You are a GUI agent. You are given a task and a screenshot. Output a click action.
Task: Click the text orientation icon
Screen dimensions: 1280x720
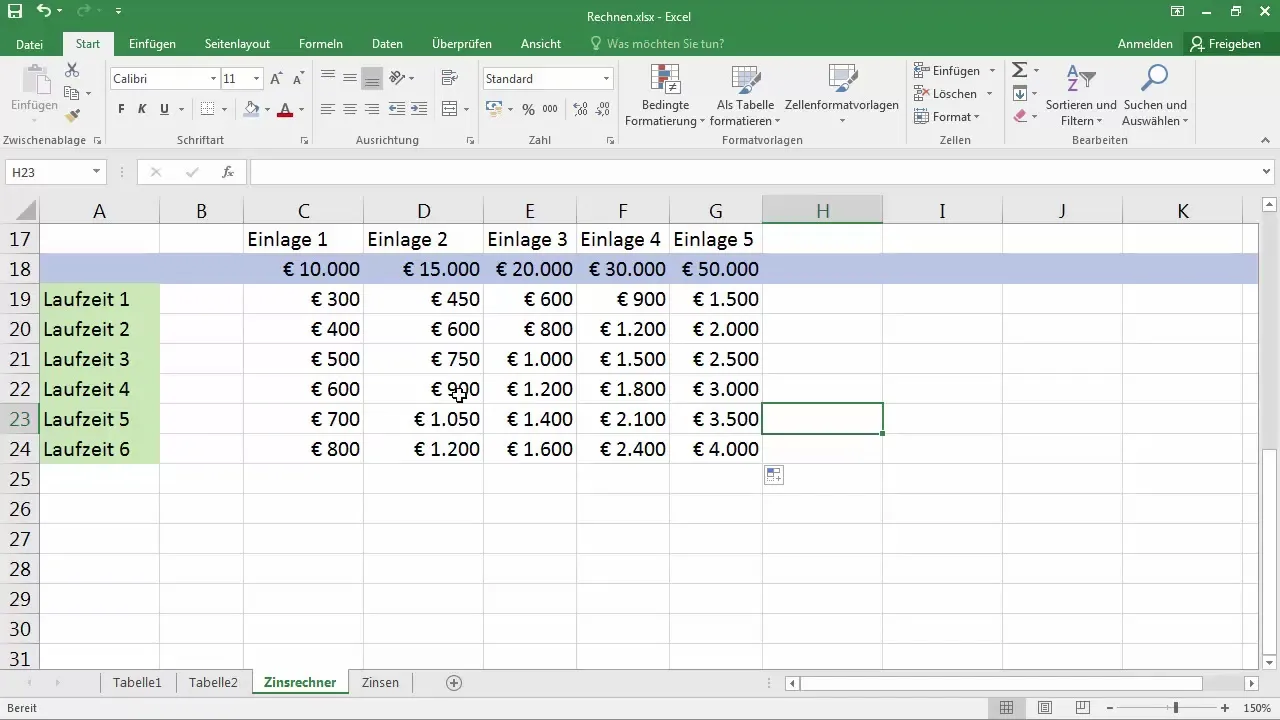click(x=397, y=78)
